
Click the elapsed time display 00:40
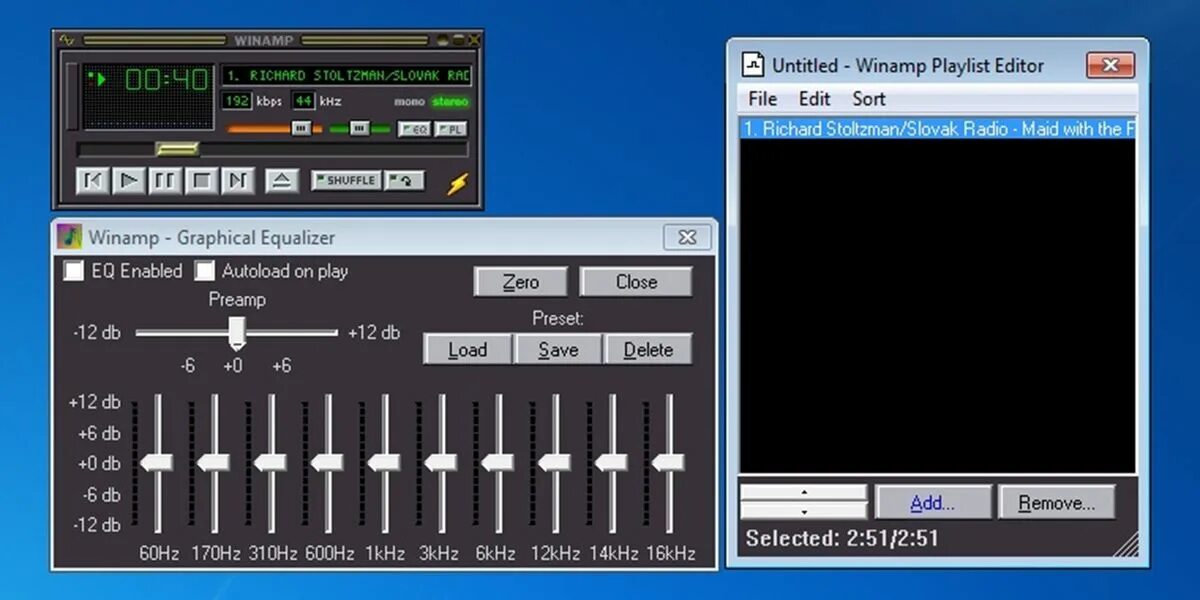click(x=166, y=80)
